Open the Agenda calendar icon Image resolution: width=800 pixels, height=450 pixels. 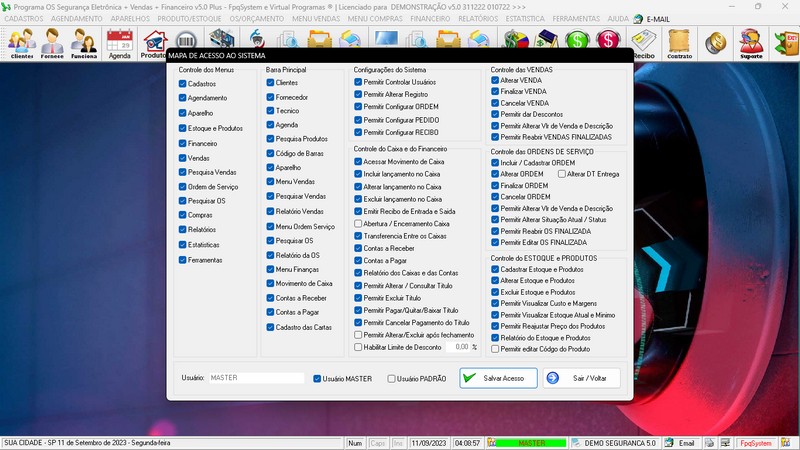tap(120, 43)
